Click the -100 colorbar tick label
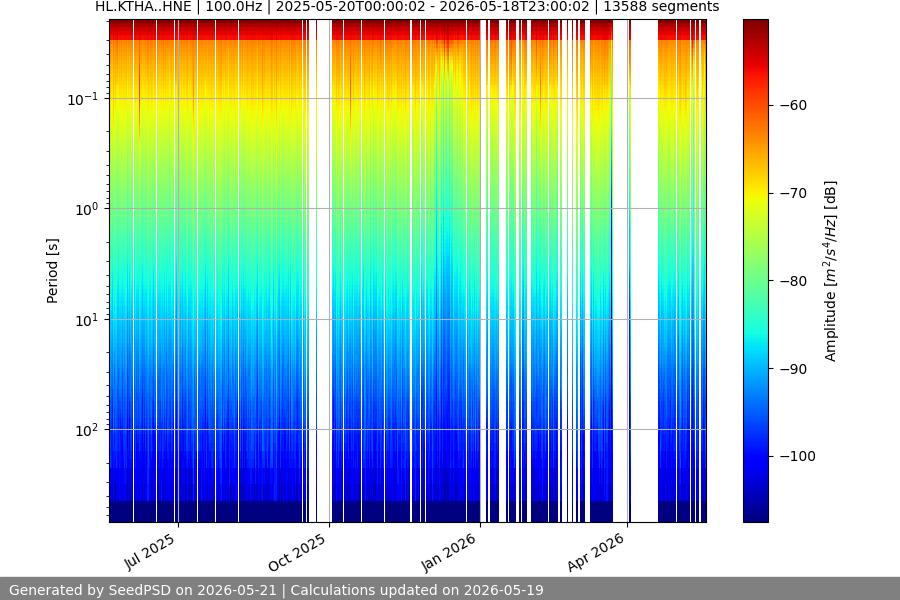 click(x=797, y=456)
